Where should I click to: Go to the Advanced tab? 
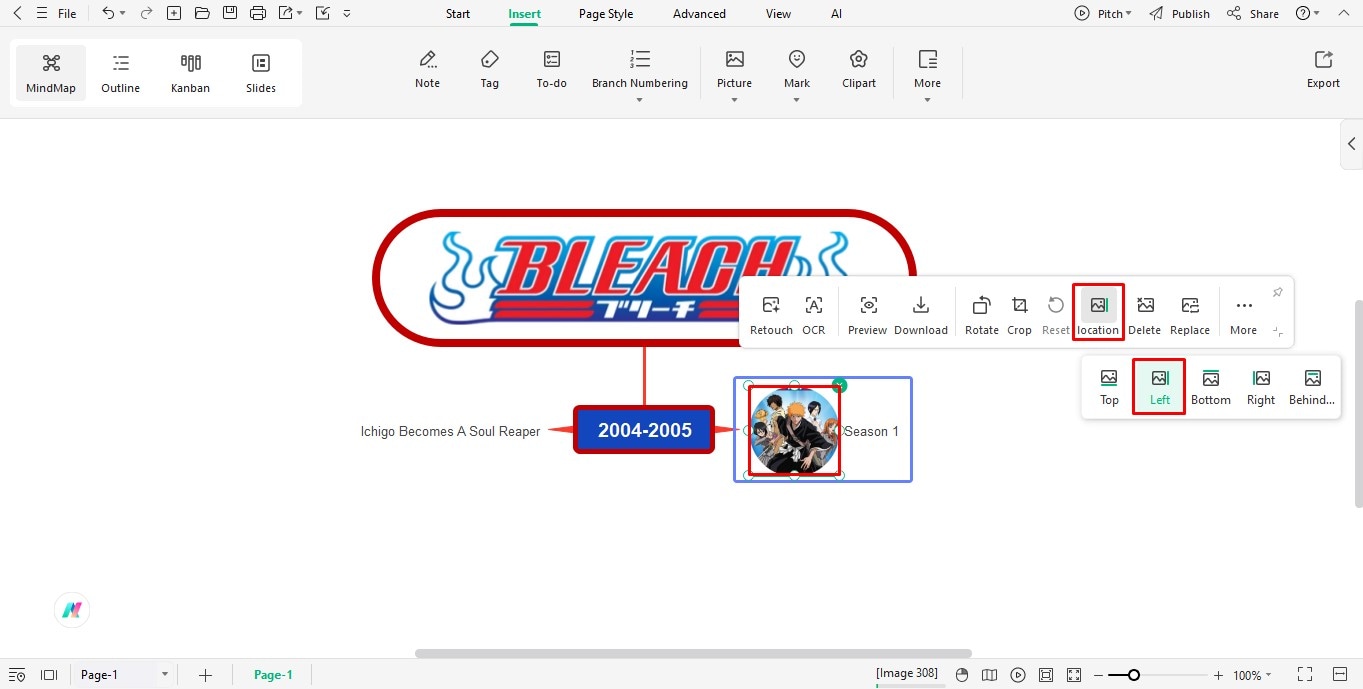pyautogui.click(x=699, y=14)
